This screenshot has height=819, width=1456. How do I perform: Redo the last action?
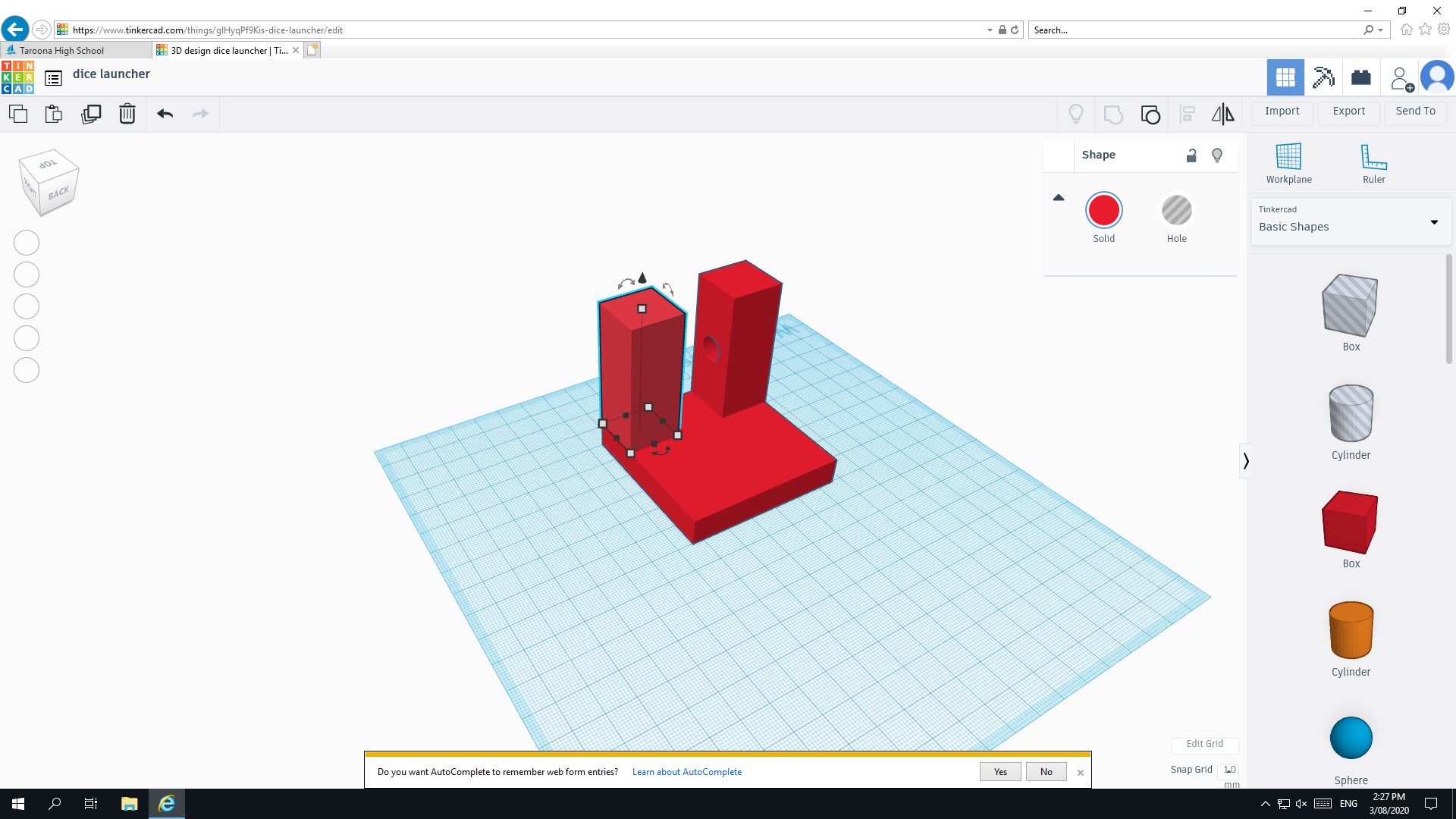[200, 114]
